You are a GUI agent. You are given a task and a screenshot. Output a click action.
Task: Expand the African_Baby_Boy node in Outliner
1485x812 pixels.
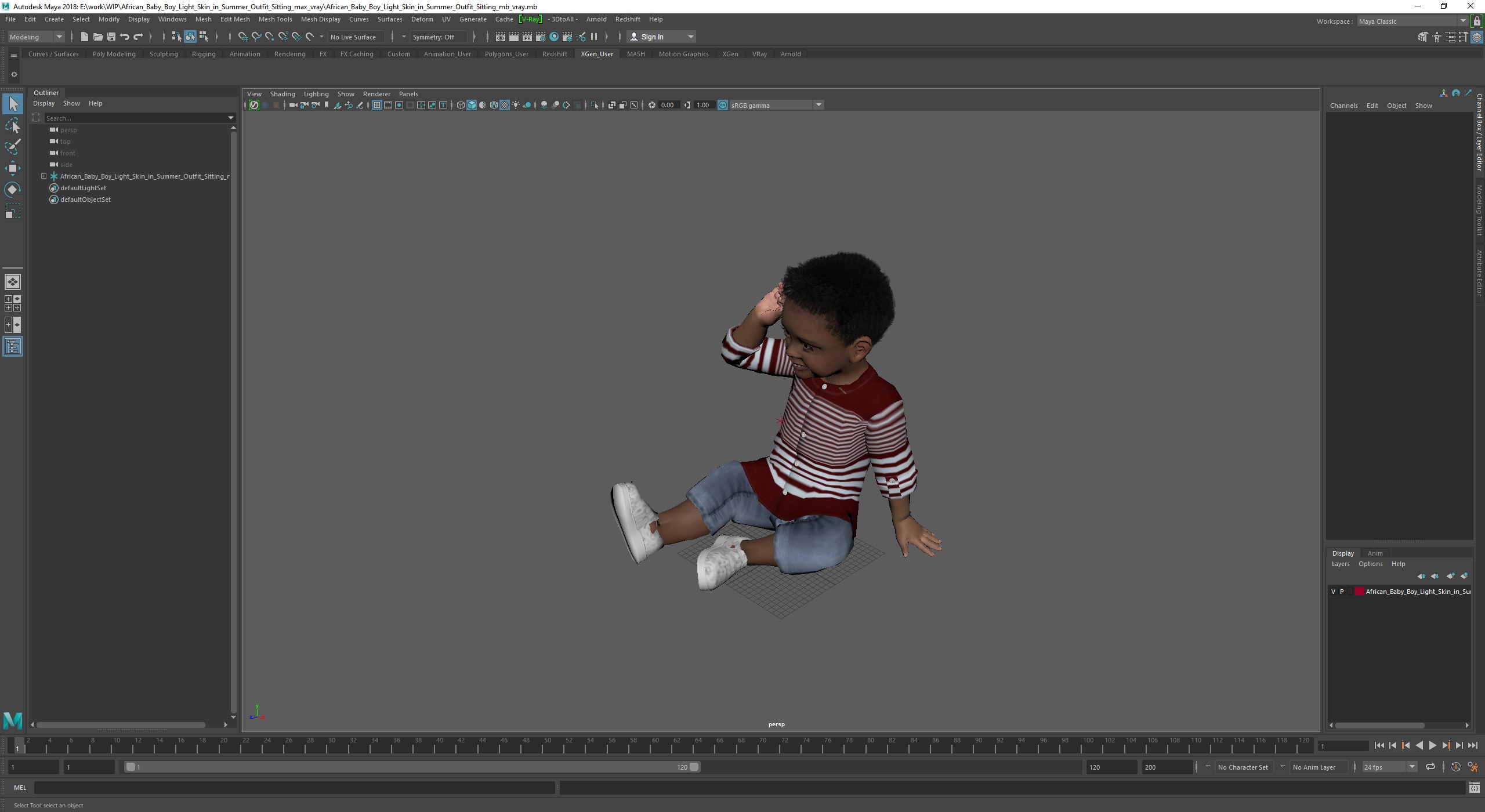click(44, 176)
